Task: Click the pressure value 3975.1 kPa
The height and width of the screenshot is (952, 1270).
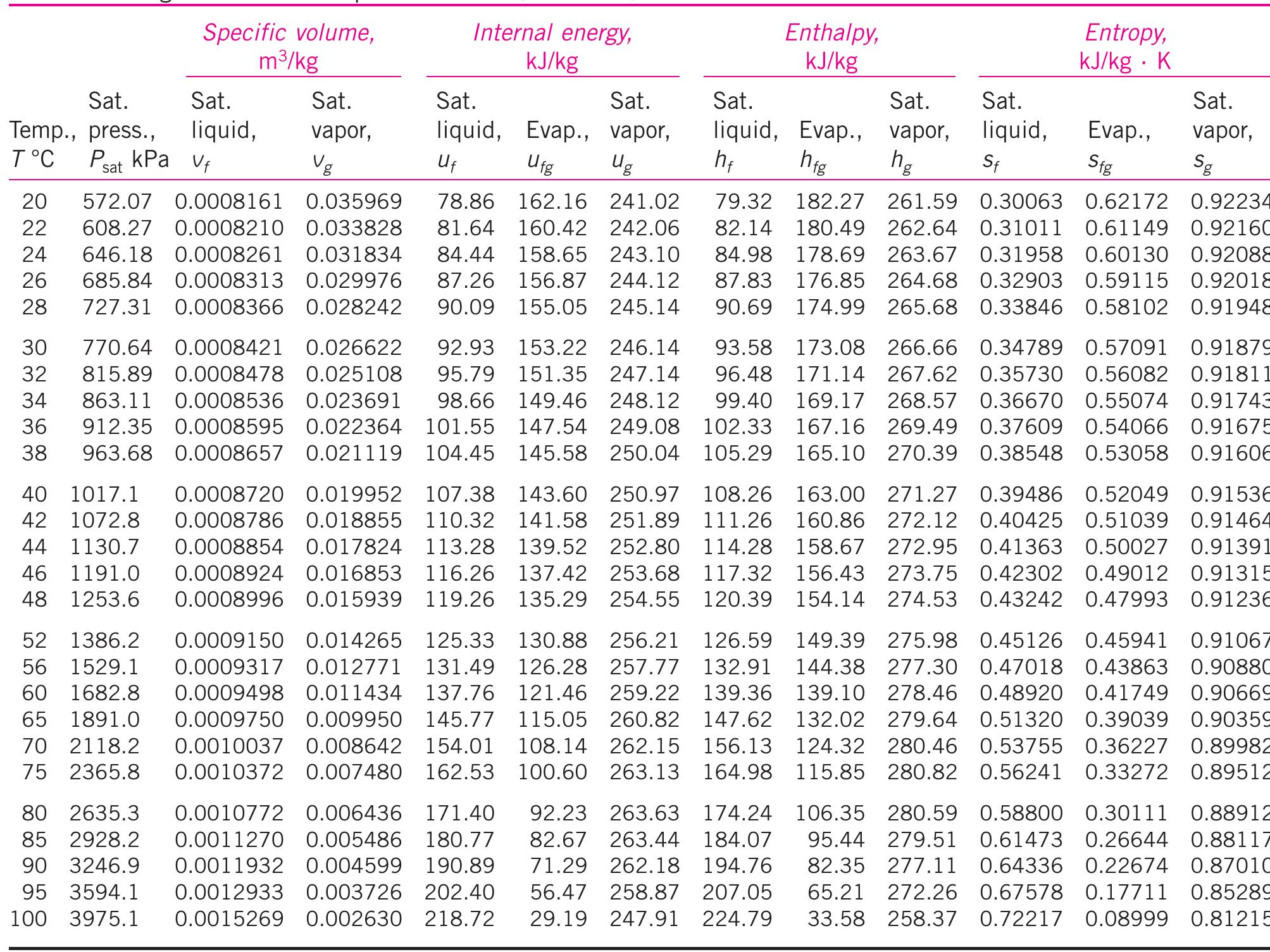Action: (104, 918)
